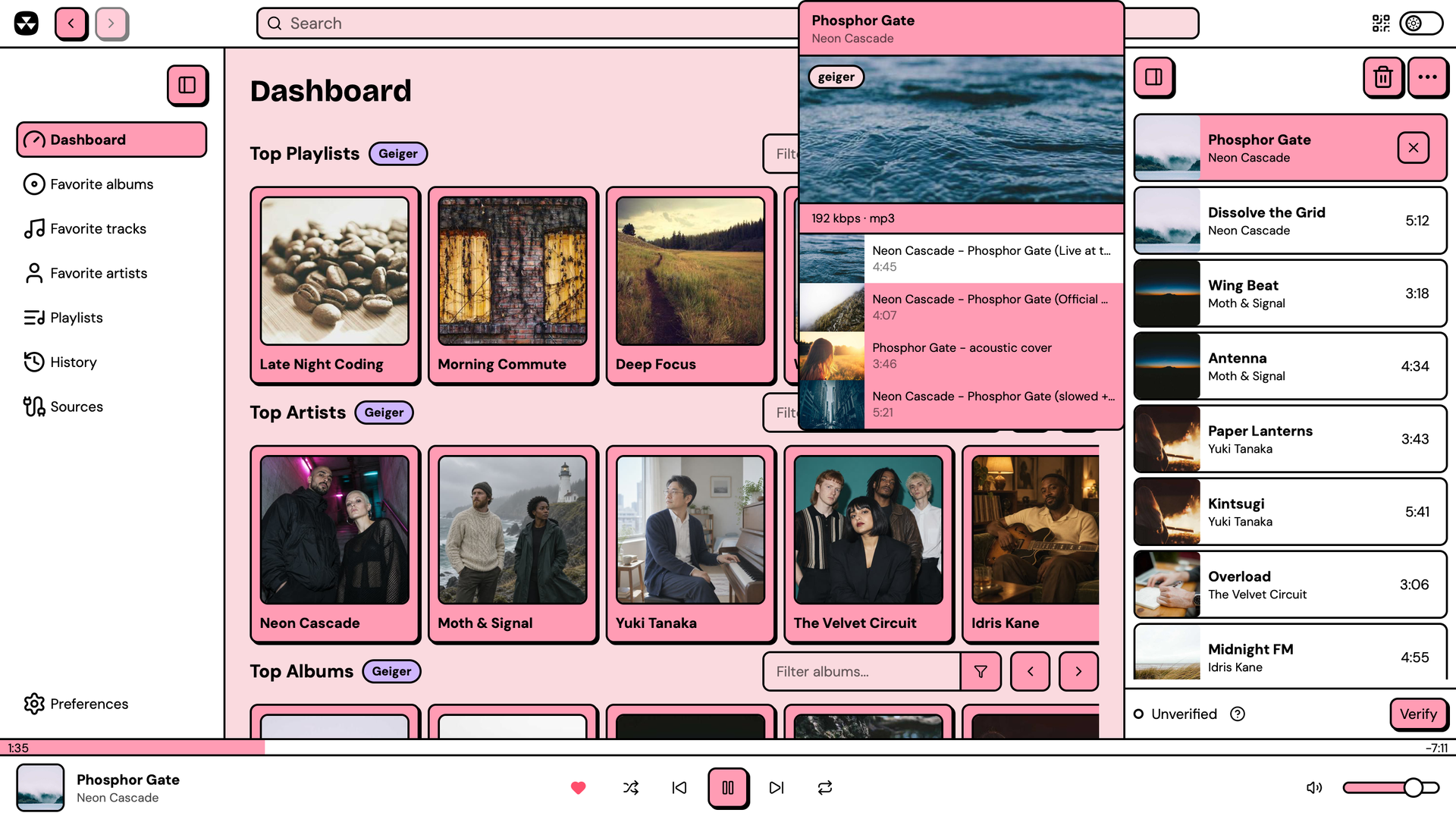Open the Morning Commute playlist
This screenshot has width=1456, height=819.
click(513, 286)
